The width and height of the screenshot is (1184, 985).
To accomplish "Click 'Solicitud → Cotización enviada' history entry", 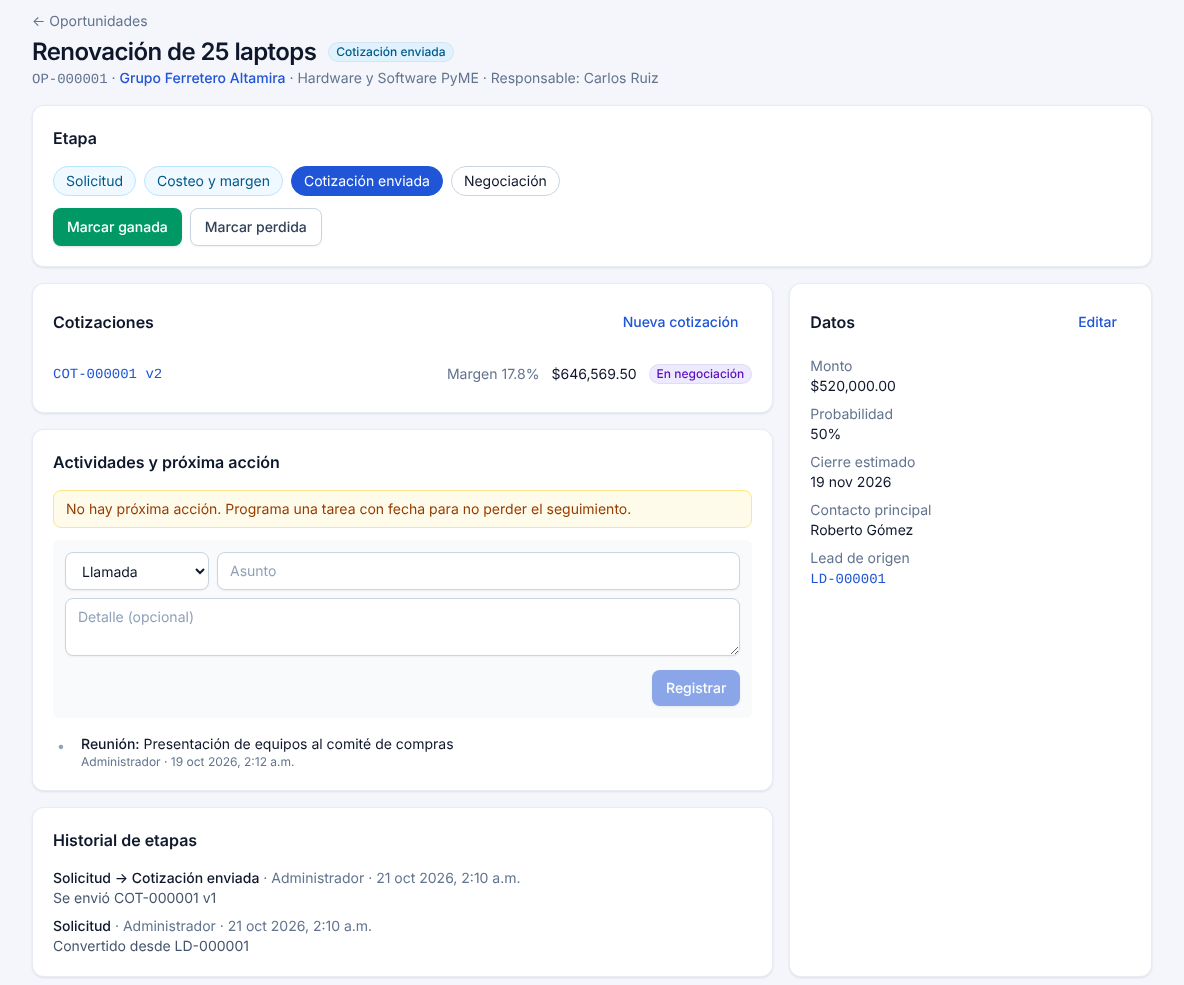I will (x=156, y=878).
